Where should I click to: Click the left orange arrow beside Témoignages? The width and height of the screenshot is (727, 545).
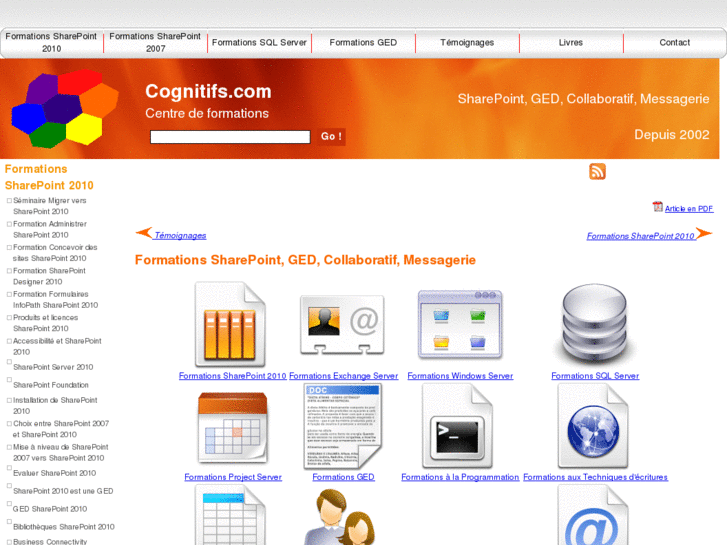coord(144,232)
